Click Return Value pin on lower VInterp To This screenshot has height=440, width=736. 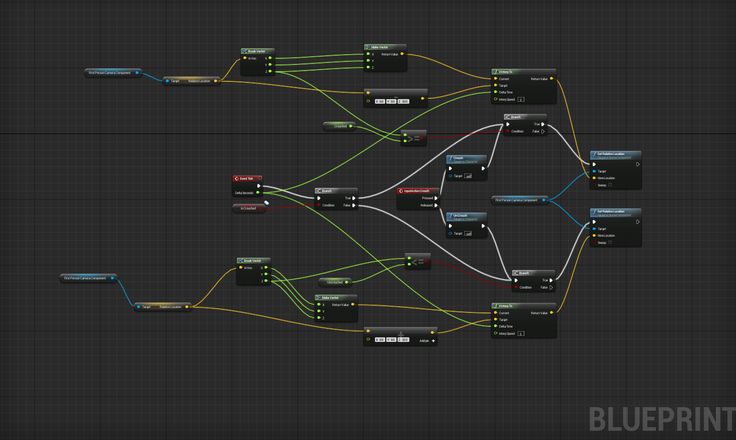point(552,312)
